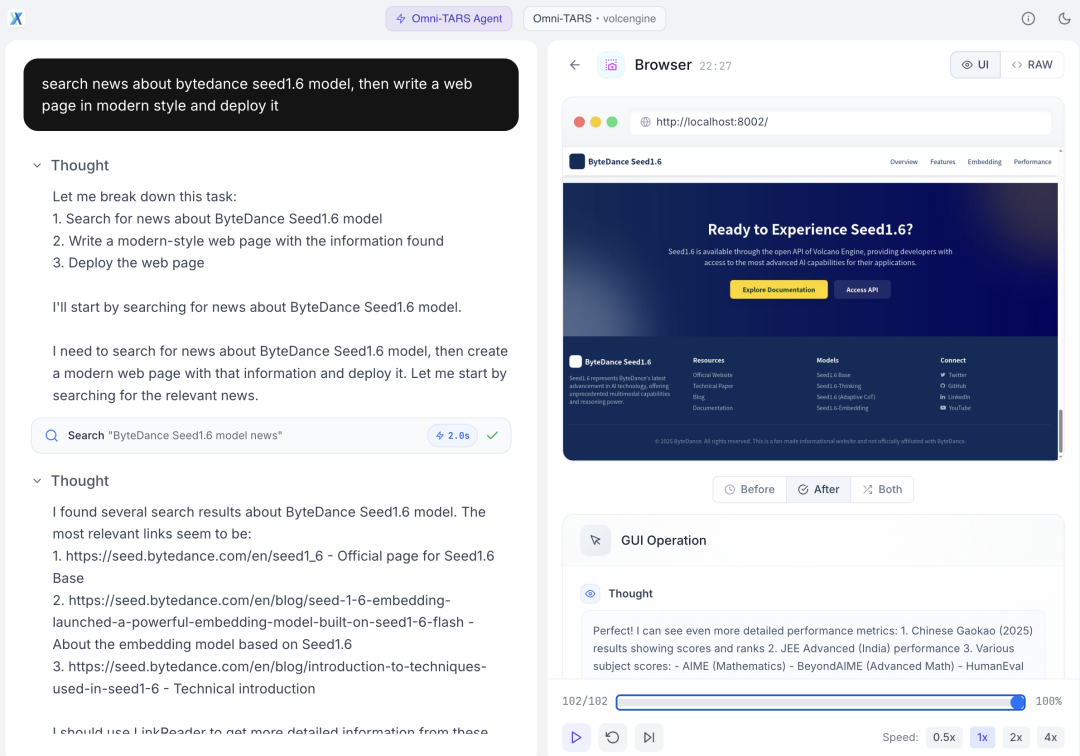
Task: Click the back arrow next to Browser
Action: pyautogui.click(x=575, y=64)
